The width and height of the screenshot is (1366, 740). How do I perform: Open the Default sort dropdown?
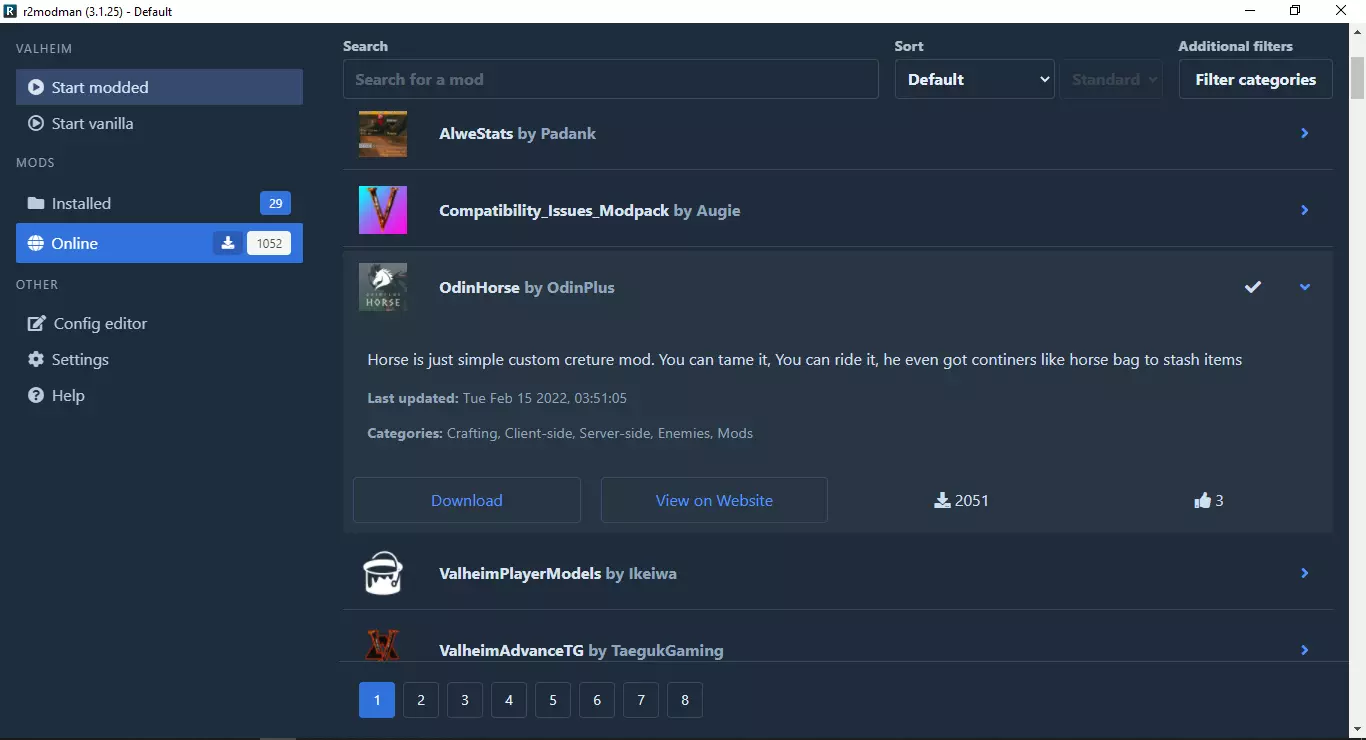[x=975, y=79]
